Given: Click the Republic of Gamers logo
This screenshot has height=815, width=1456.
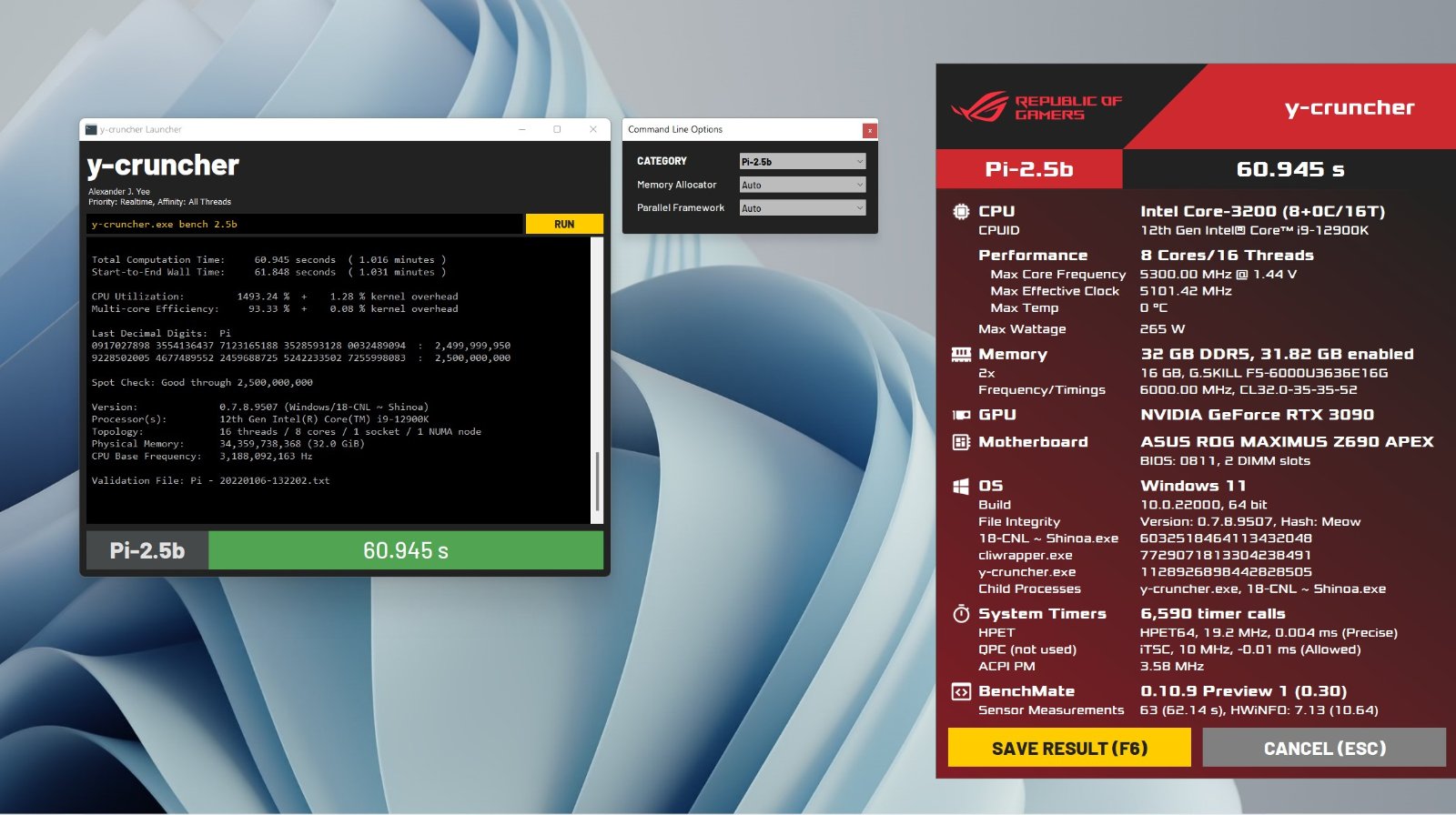Looking at the screenshot, I should coord(1036,107).
